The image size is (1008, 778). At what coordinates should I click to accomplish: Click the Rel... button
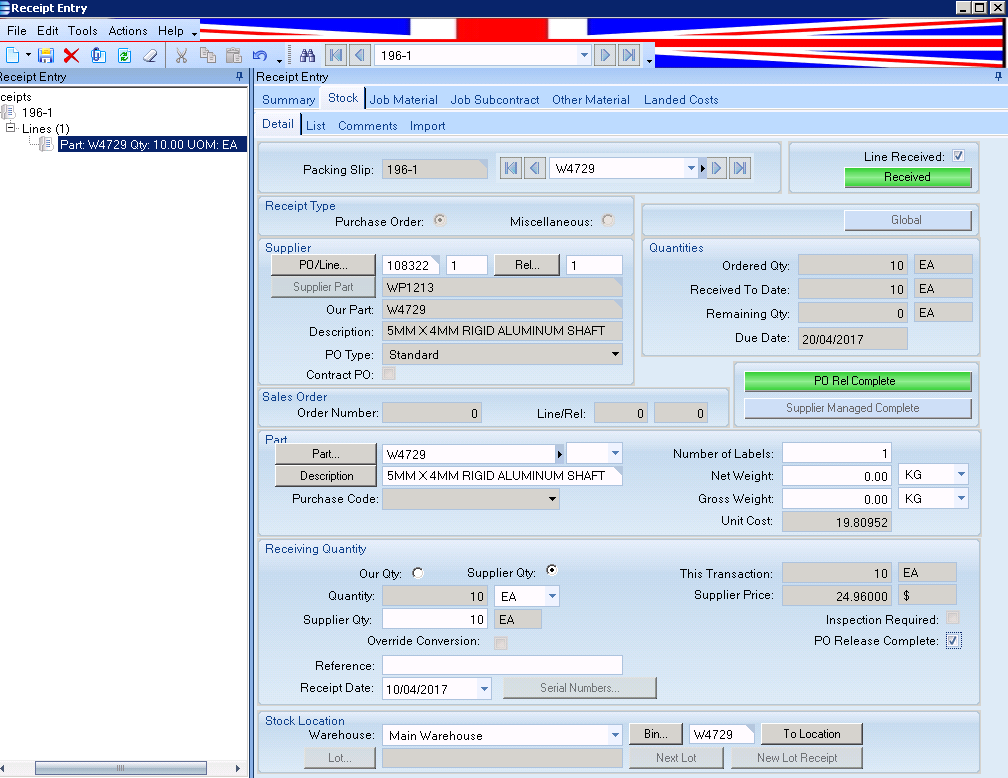pyautogui.click(x=527, y=265)
